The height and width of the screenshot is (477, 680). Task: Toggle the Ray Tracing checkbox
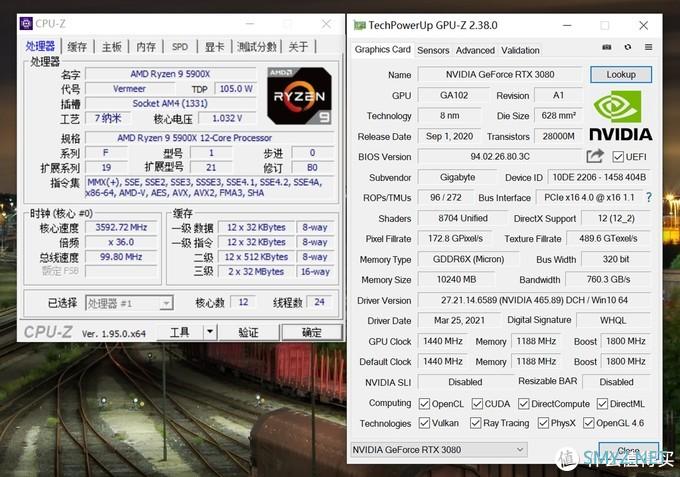pyautogui.click(x=476, y=423)
